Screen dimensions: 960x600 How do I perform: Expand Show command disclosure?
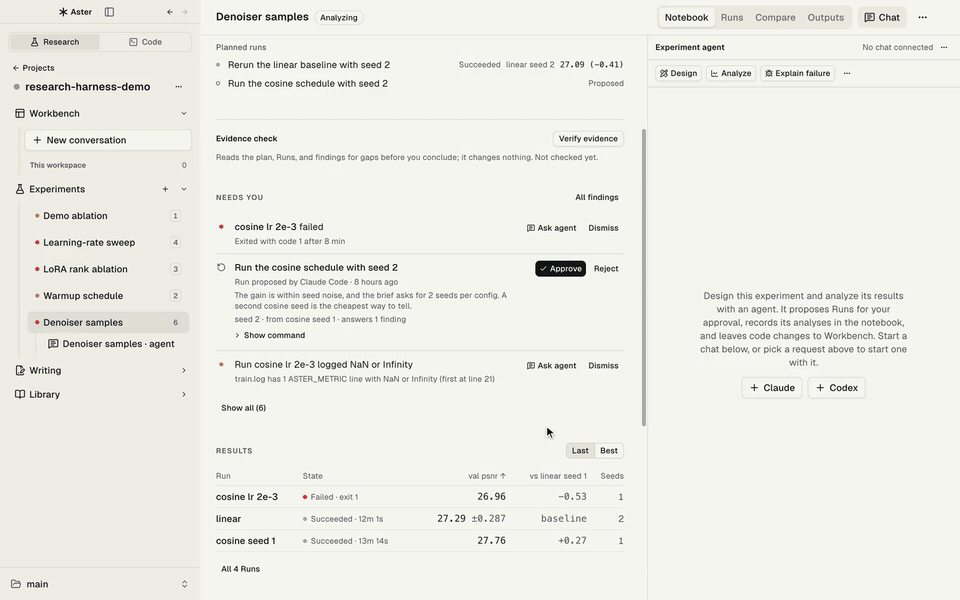269,336
